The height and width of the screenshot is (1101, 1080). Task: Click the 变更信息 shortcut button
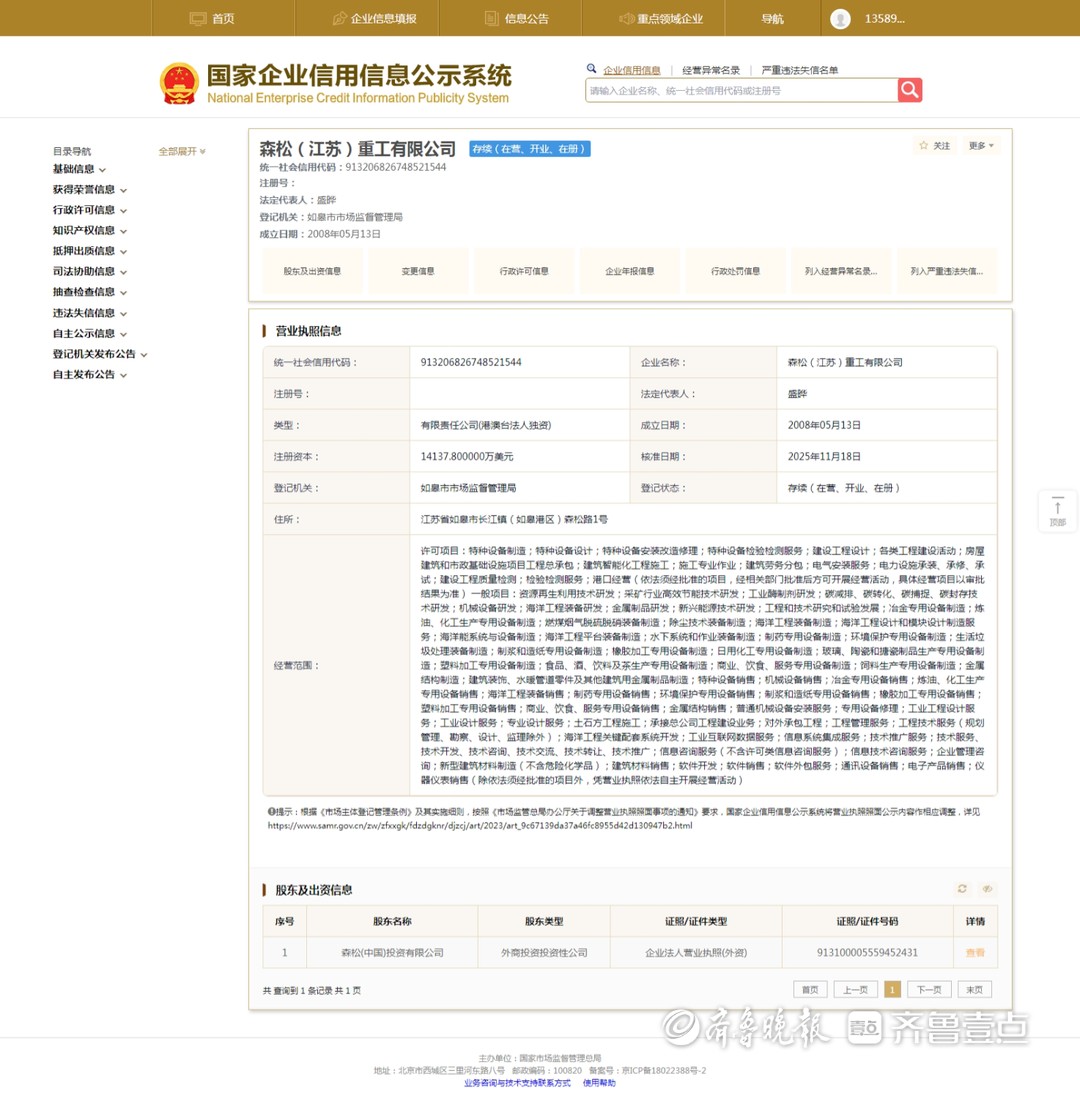pyautogui.click(x=418, y=271)
